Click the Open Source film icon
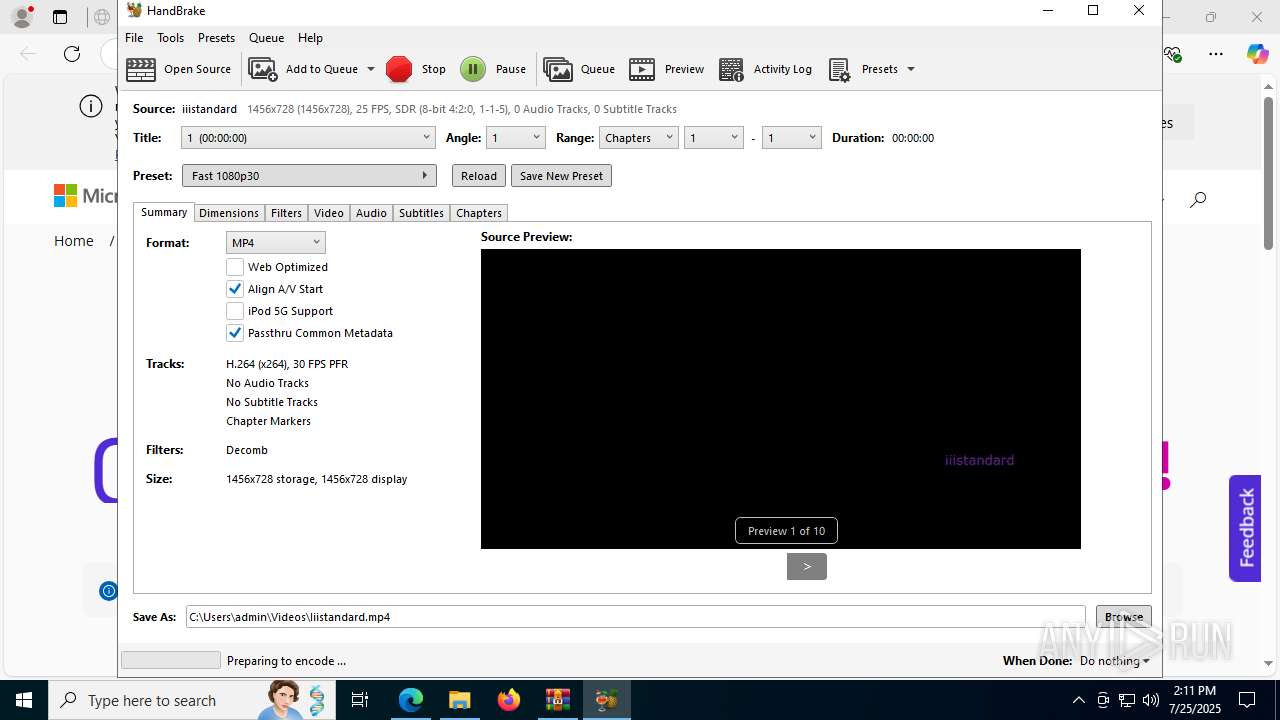1280x720 pixels. coord(141,69)
